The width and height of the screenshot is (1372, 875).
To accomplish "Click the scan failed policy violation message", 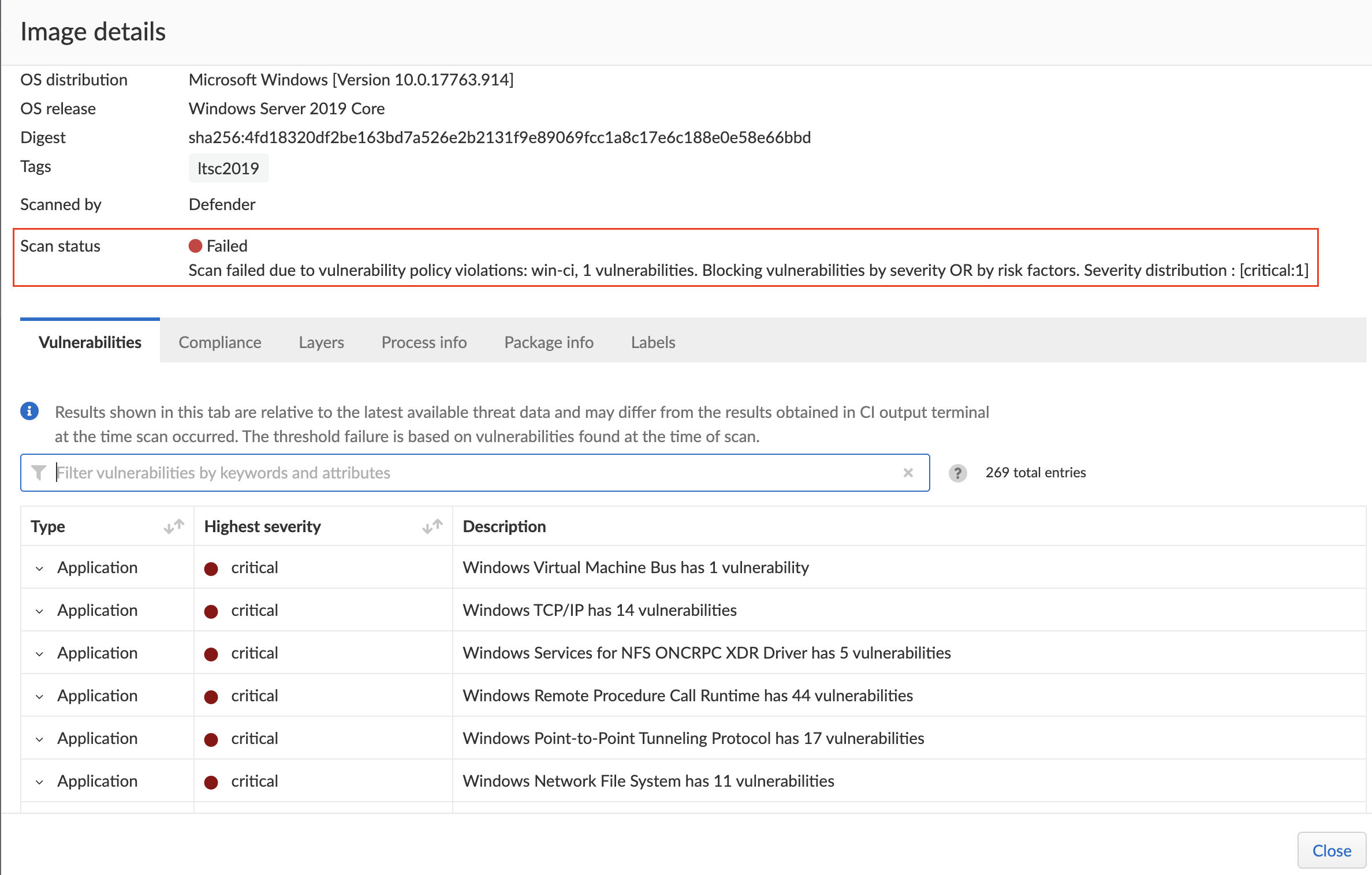I will click(x=748, y=270).
